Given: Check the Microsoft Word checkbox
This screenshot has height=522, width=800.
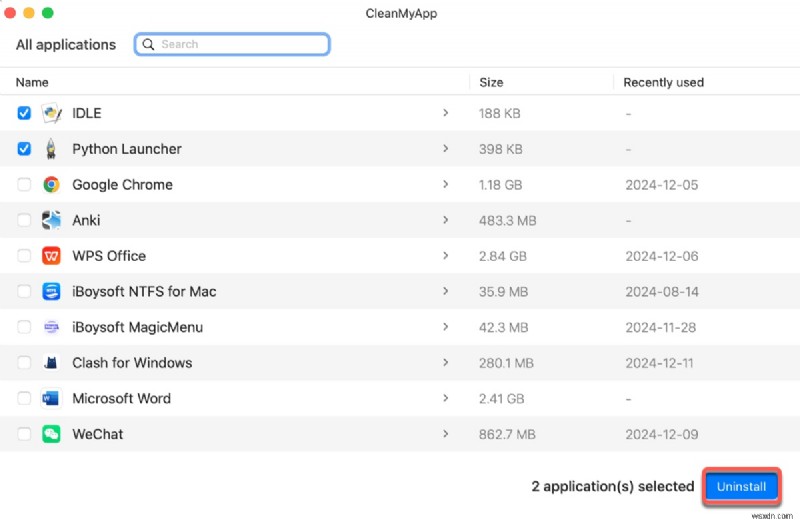Looking at the screenshot, I should [24, 399].
